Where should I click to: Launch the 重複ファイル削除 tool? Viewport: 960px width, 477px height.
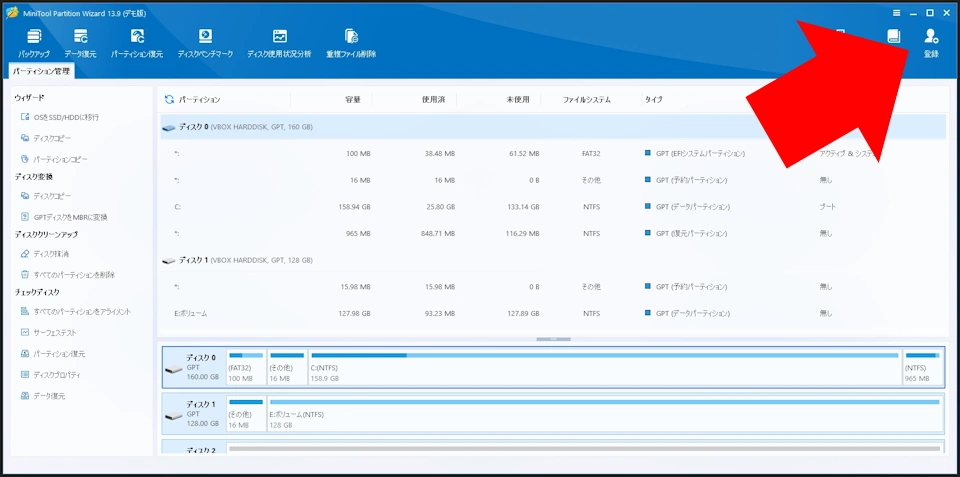coord(351,43)
